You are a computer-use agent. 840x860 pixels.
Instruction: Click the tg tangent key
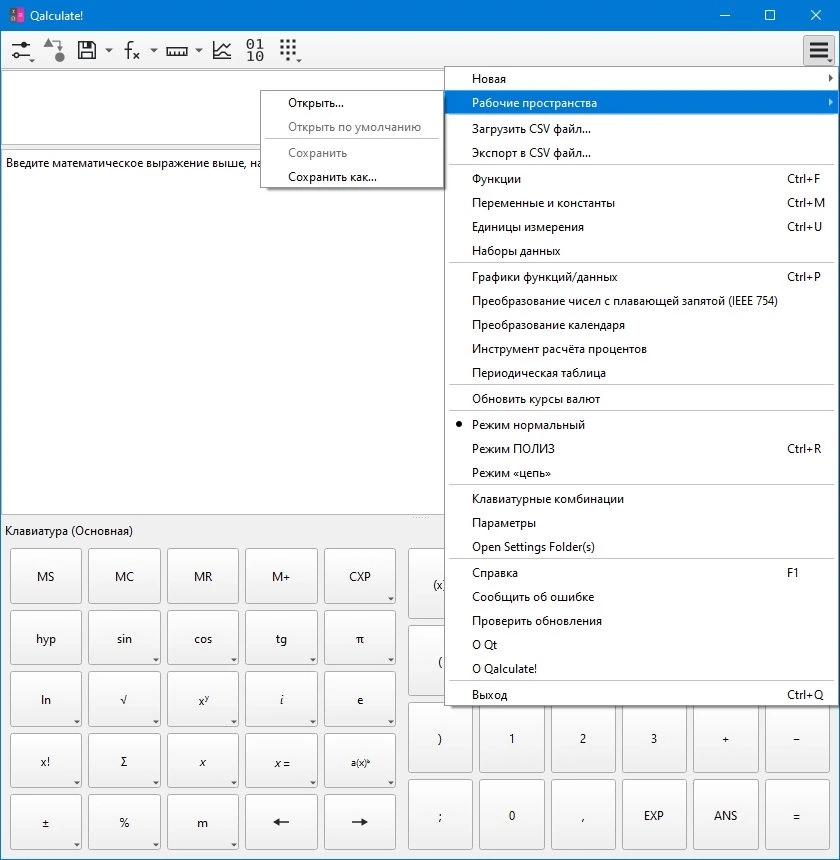coord(281,638)
